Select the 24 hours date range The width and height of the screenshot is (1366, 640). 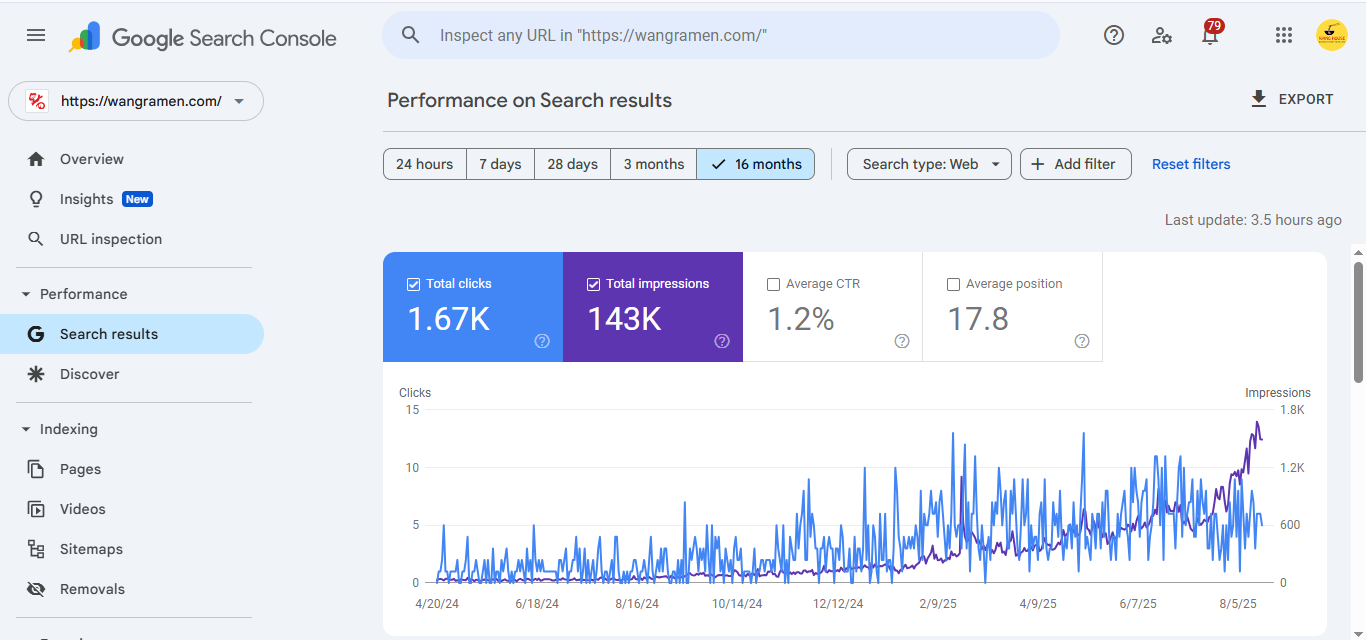[x=424, y=164]
